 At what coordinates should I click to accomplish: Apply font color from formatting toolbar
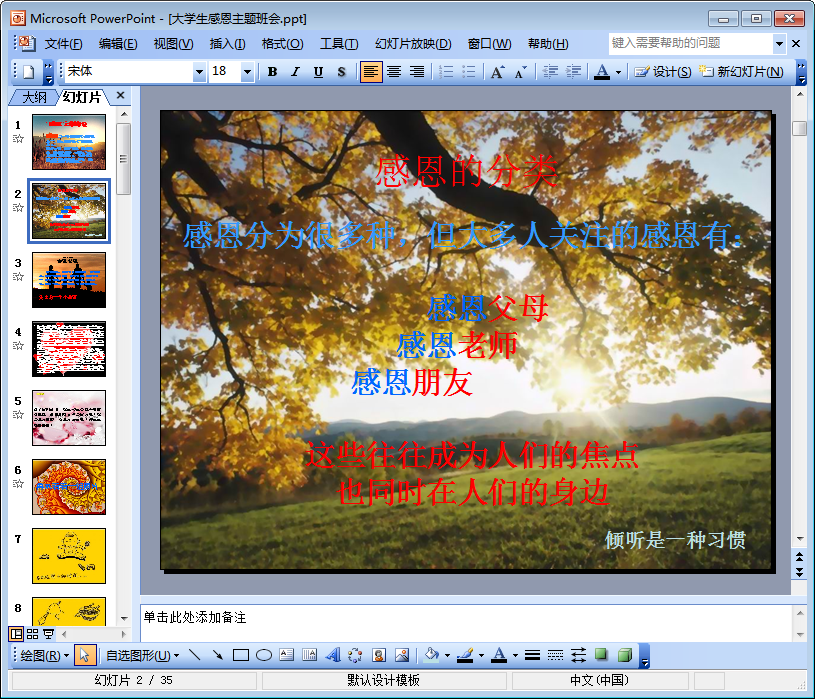pyautogui.click(x=602, y=72)
